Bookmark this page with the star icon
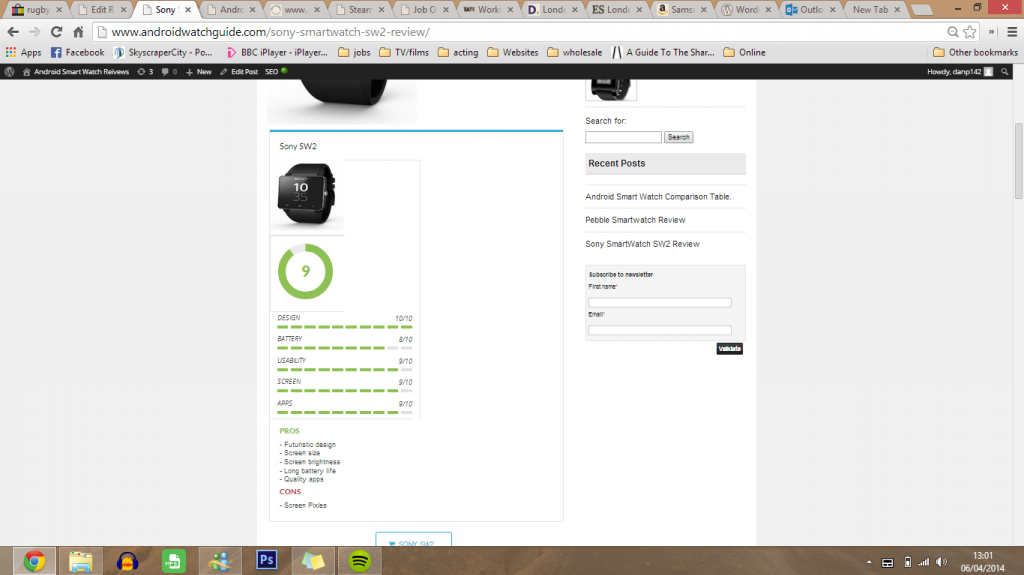1024x575 pixels. 969,32
